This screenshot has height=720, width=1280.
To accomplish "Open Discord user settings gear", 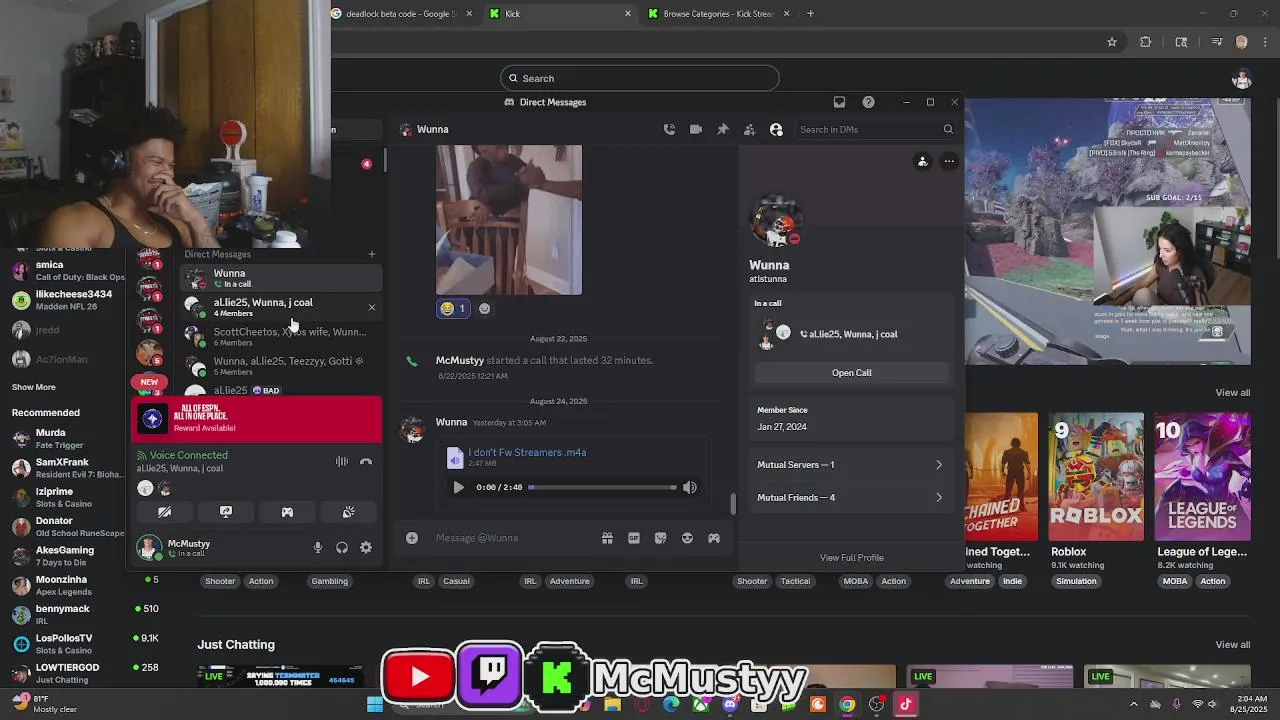I will click(x=366, y=547).
